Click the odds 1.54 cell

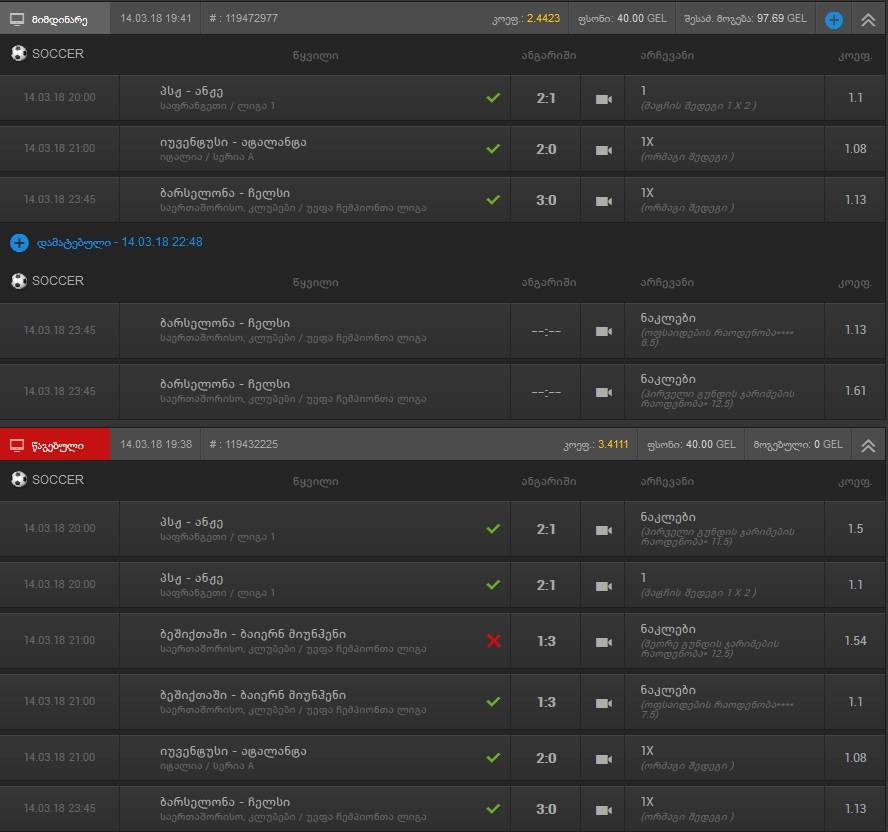coord(855,641)
